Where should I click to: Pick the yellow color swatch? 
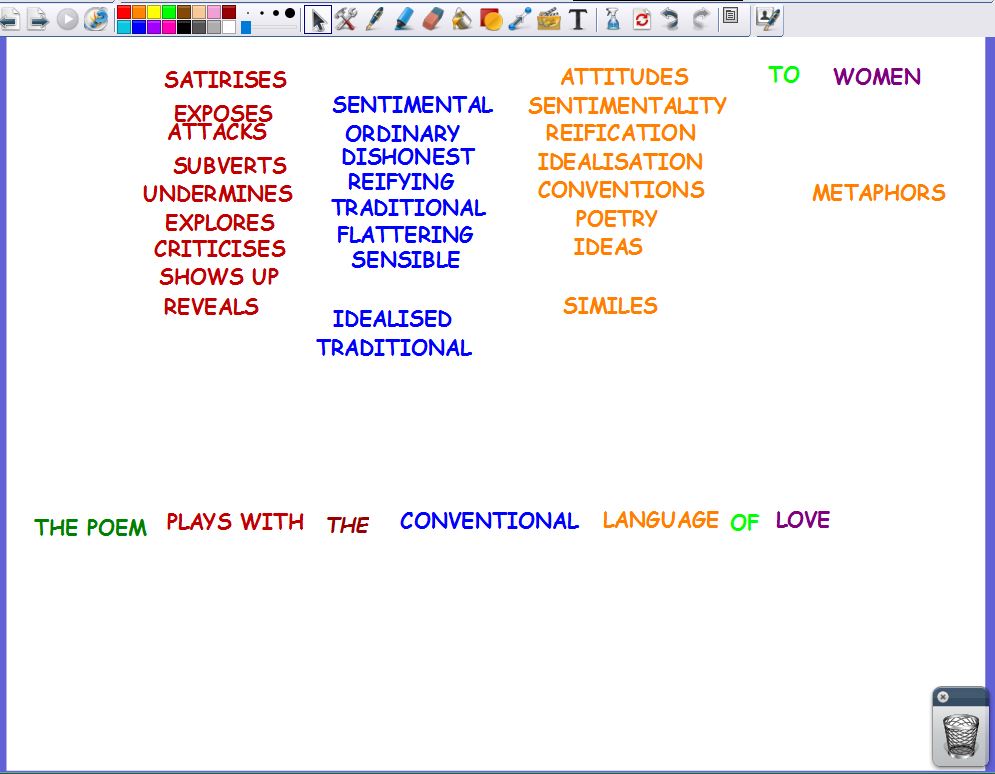[x=154, y=12]
